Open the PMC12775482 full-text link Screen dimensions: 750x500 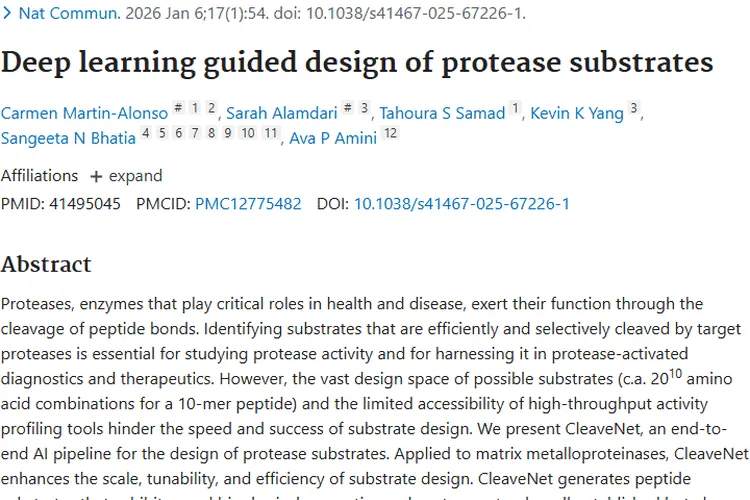coord(248,204)
